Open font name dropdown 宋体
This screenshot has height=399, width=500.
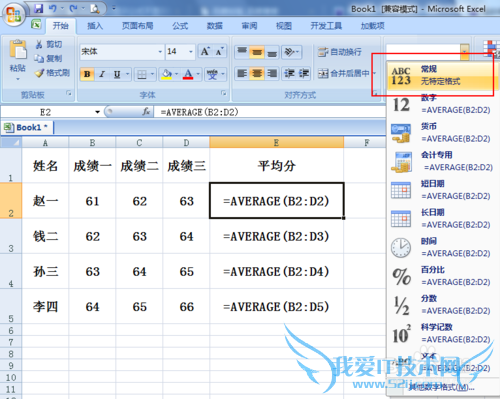click(x=160, y=52)
